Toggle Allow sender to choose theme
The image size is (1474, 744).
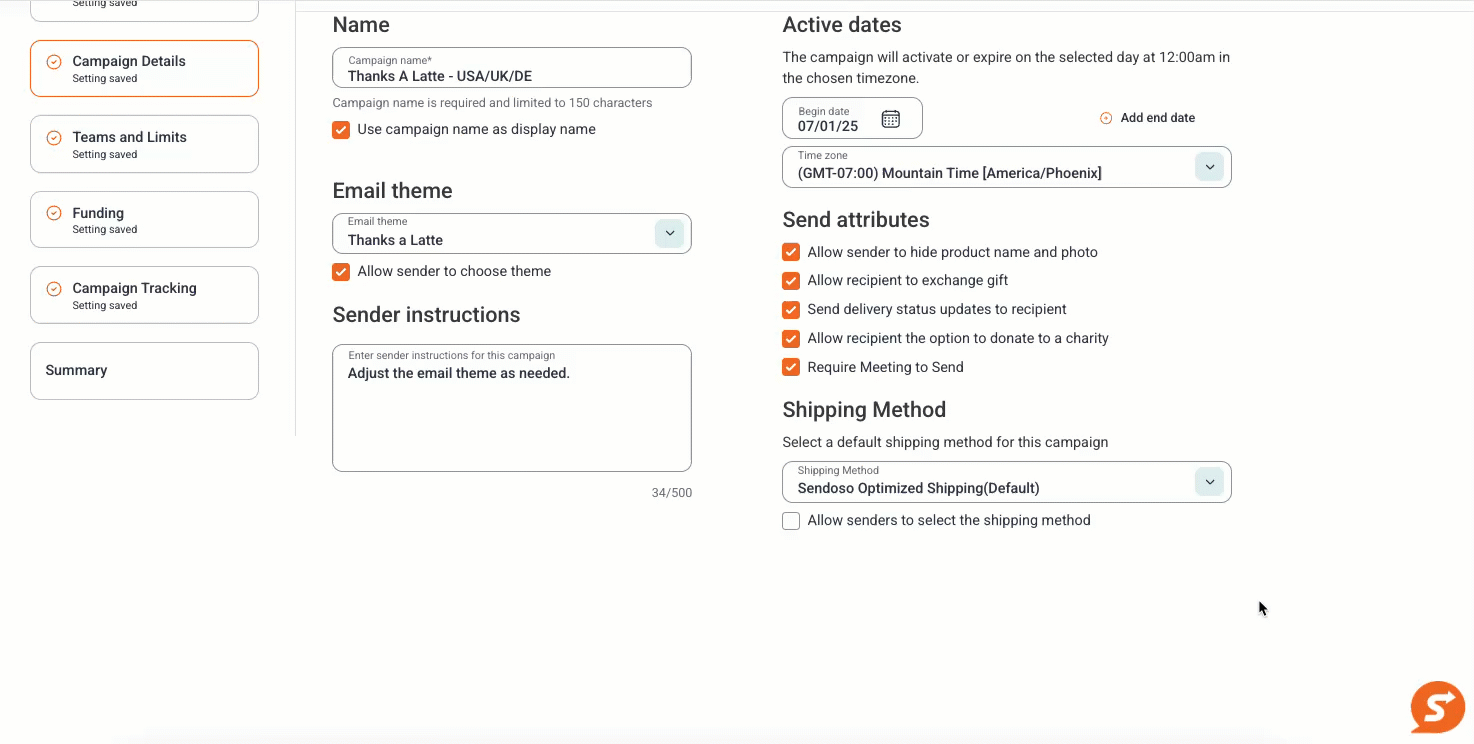pos(341,272)
